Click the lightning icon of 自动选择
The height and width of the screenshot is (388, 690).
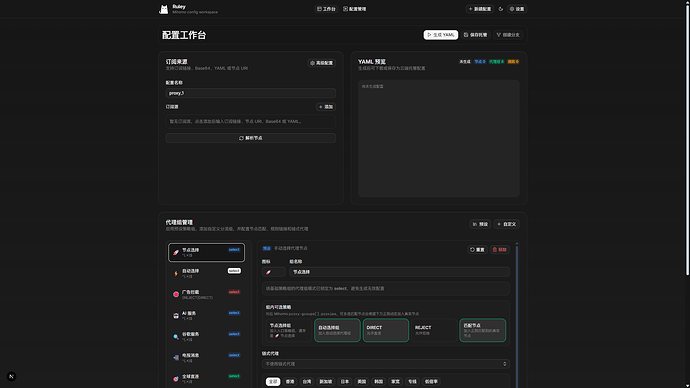(176, 274)
